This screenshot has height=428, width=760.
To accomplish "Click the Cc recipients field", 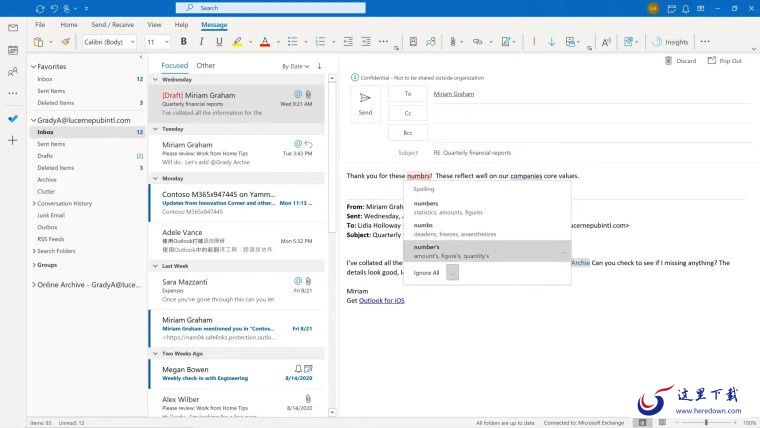I will tap(591, 113).
